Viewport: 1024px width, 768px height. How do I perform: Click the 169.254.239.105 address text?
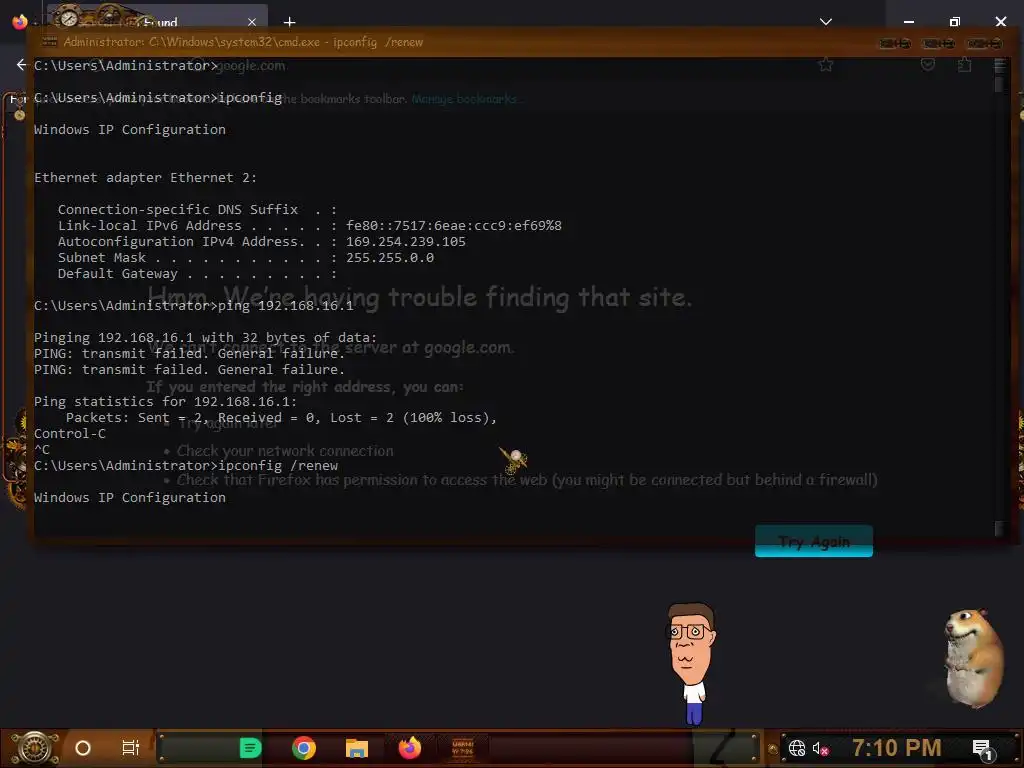coord(406,242)
